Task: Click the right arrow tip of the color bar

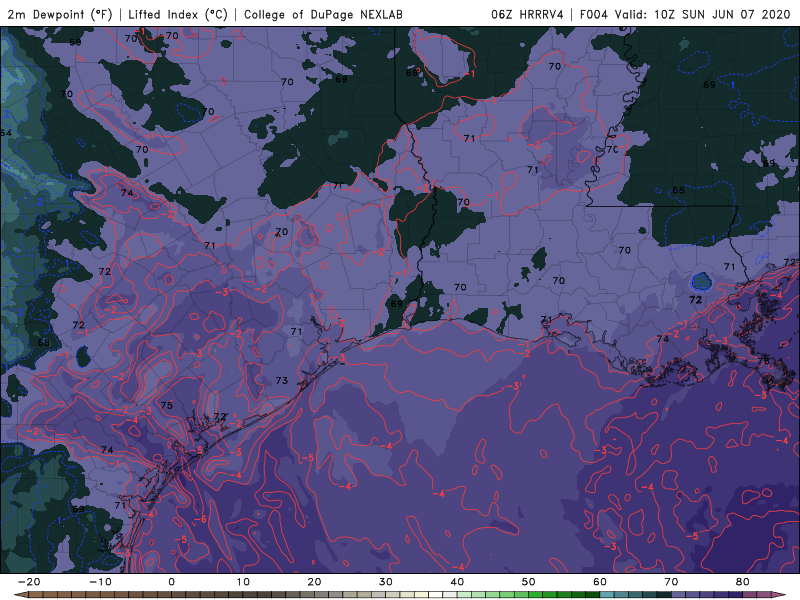Action: pos(781,595)
